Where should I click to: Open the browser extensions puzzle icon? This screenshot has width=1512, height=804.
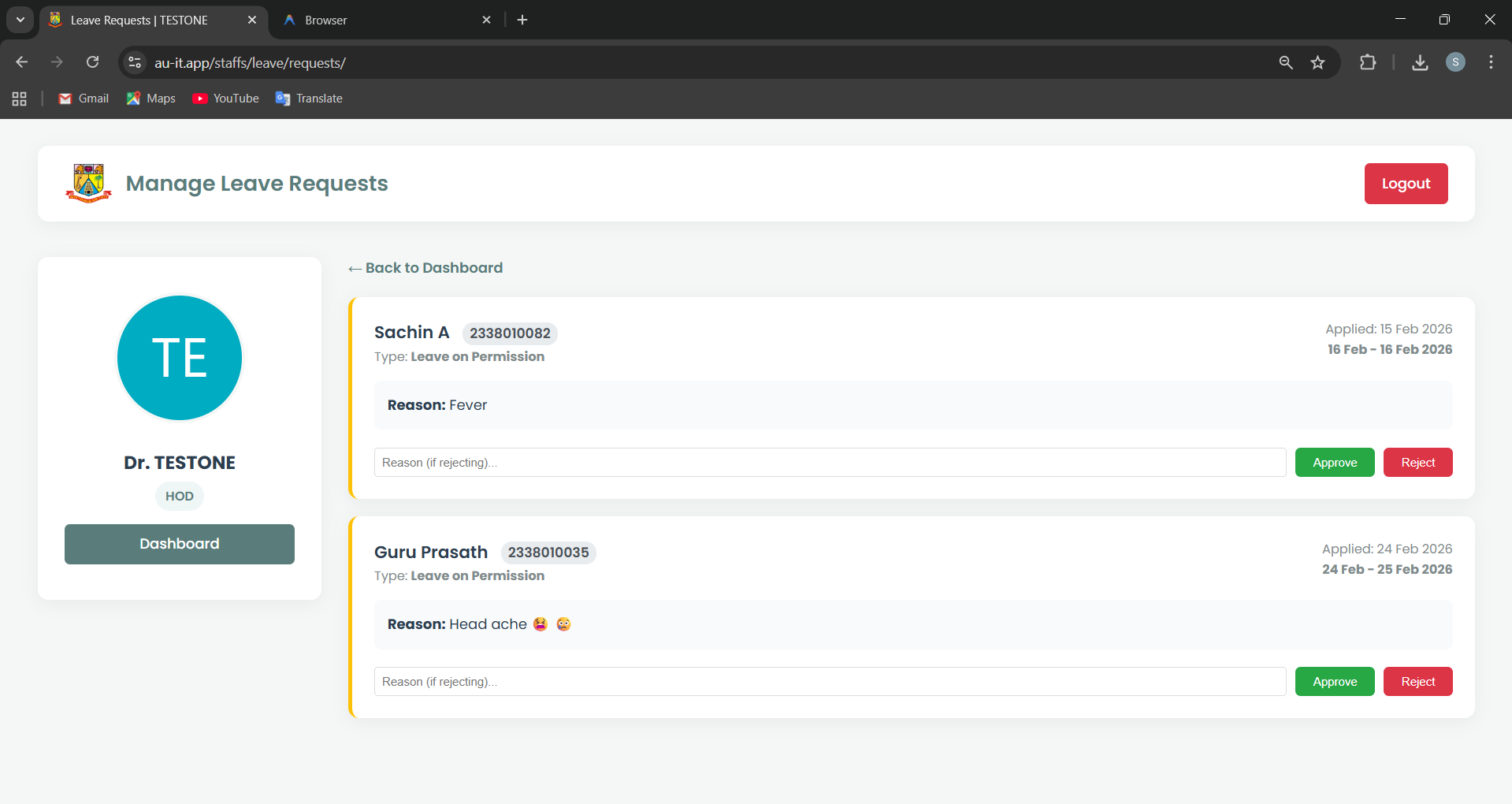[1368, 62]
